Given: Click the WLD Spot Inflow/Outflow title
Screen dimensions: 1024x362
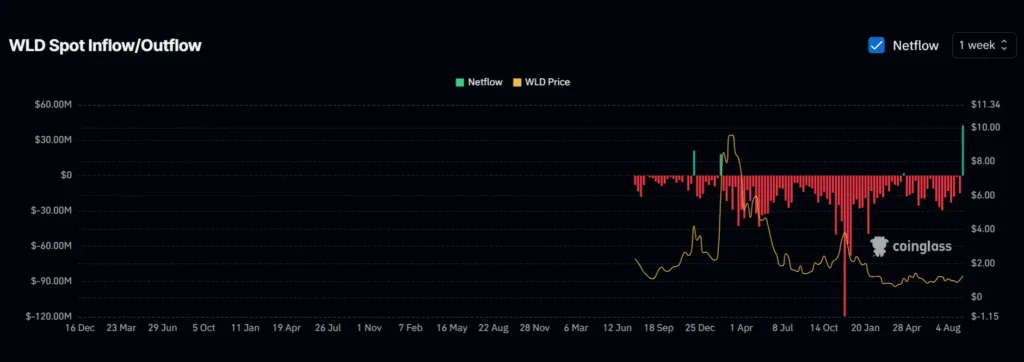Looking at the screenshot, I should pyautogui.click(x=105, y=45).
